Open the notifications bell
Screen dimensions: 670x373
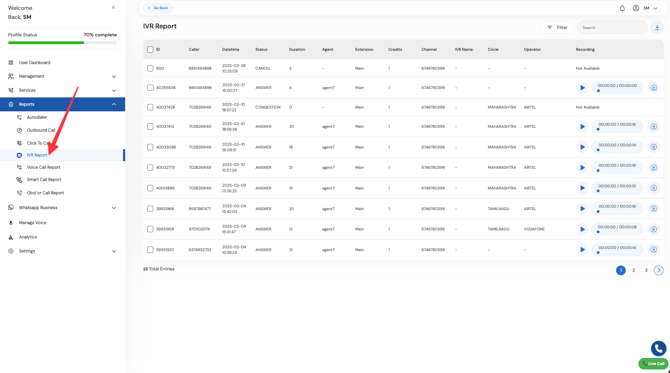pos(622,8)
